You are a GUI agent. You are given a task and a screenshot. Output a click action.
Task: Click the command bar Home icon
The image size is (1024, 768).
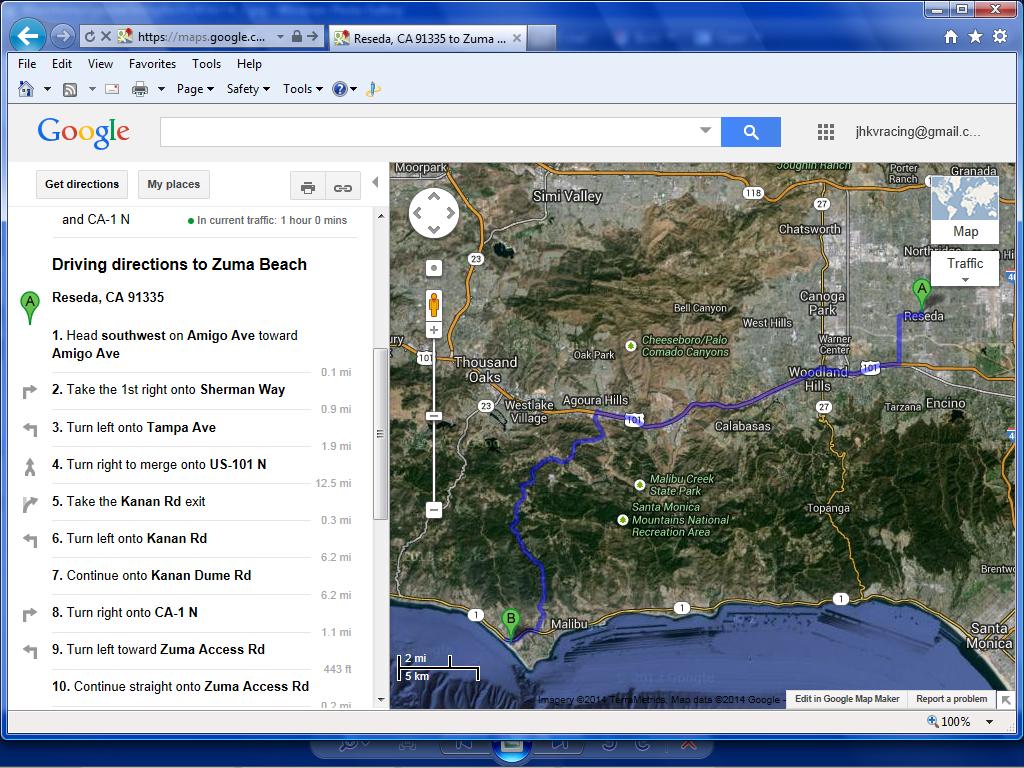(26, 89)
